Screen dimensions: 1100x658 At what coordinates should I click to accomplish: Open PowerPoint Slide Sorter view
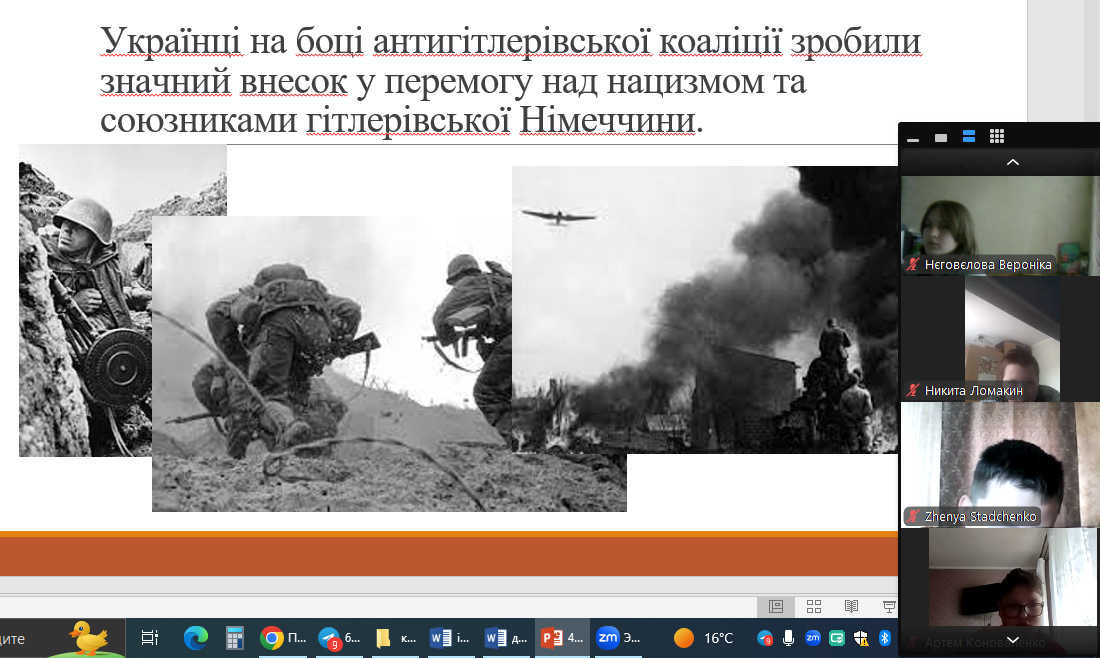[x=814, y=606]
